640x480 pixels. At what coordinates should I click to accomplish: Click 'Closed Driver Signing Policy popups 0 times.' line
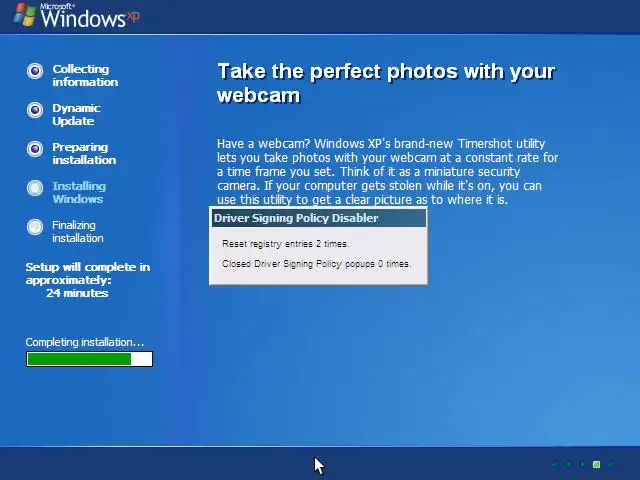316,264
